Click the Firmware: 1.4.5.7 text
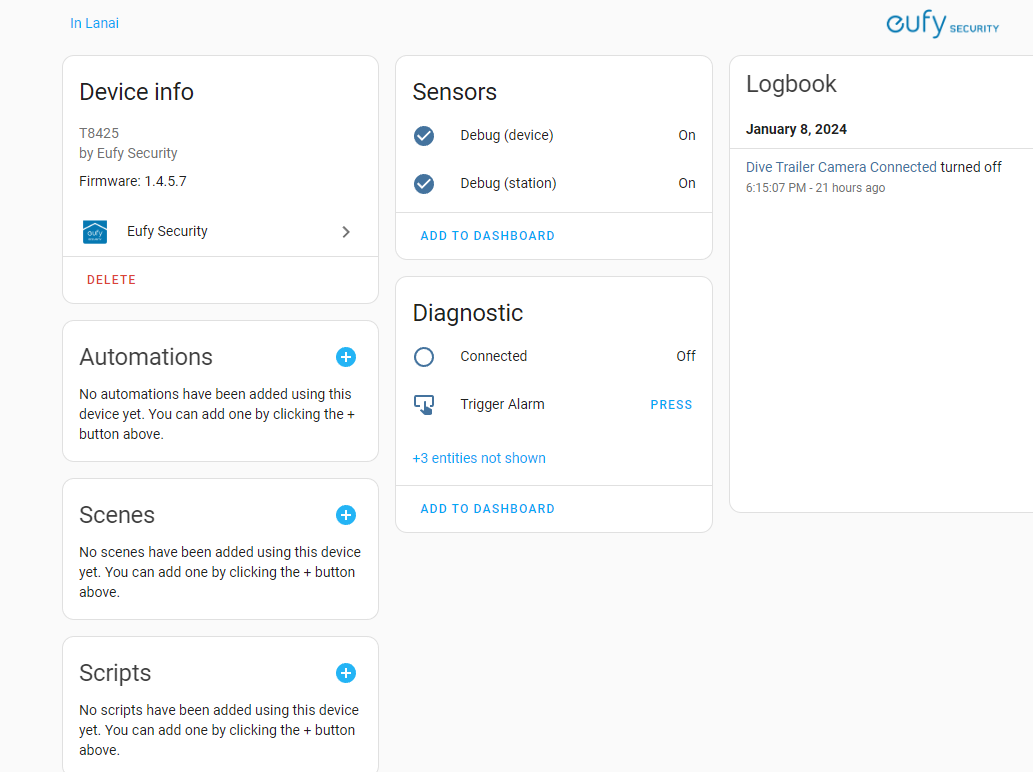1033x772 pixels. coord(132,181)
